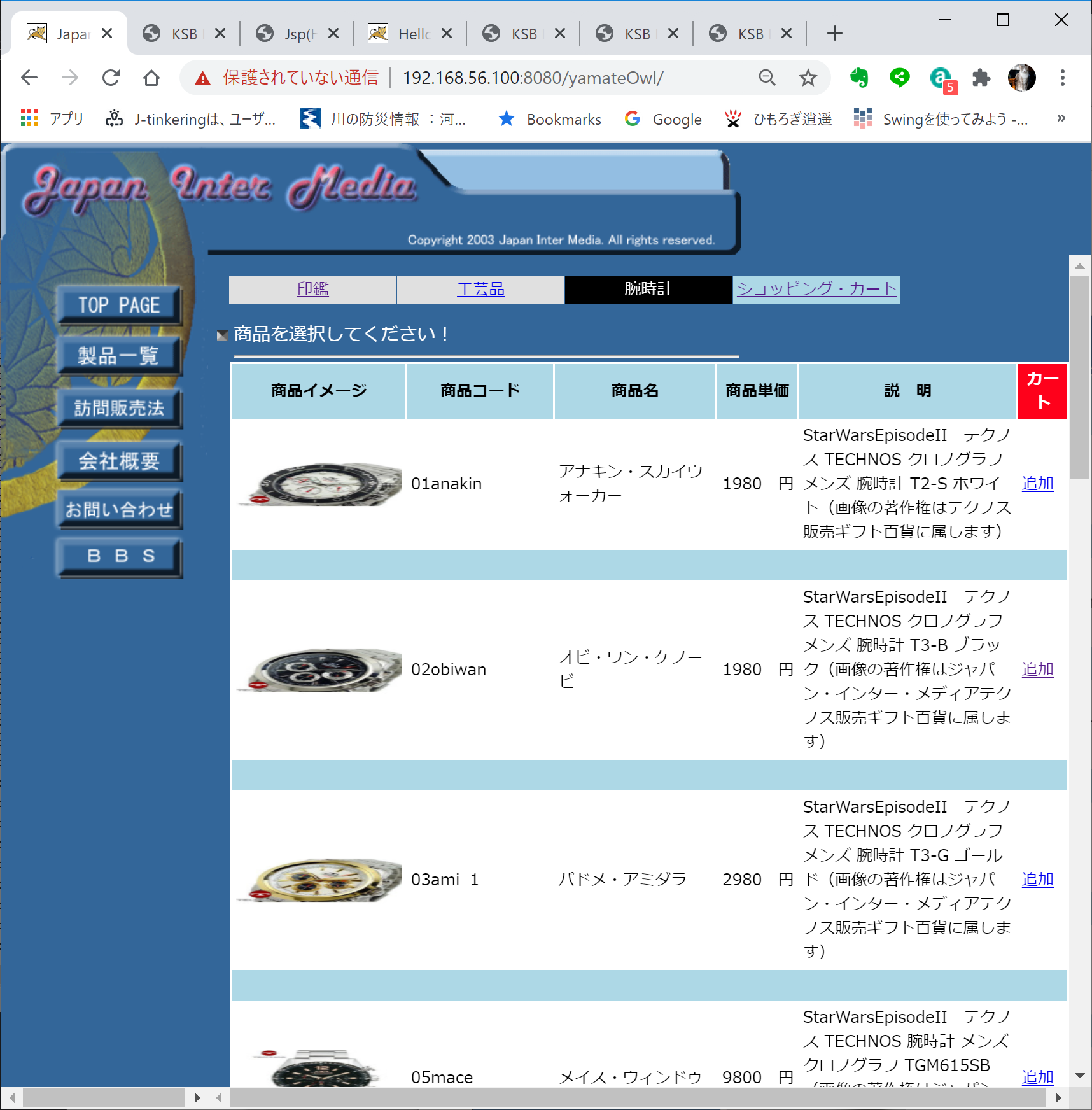The width and height of the screenshot is (1092, 1110).
Task: Switch to the Jsp browser tab
Action: pyautogui.click(x=297, y=33)
